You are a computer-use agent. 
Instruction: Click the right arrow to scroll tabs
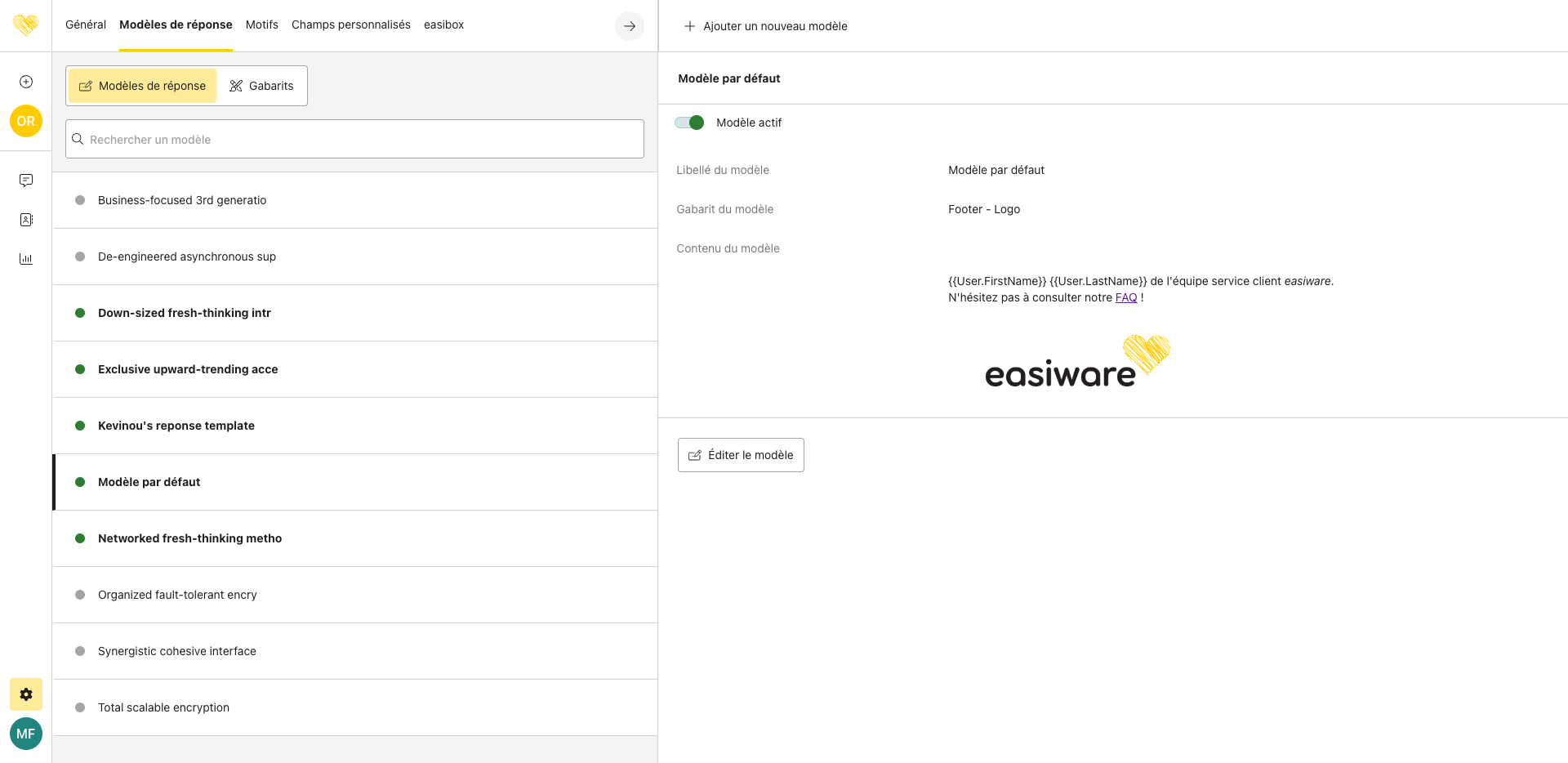pyautogui.click(x=629, y=26)
